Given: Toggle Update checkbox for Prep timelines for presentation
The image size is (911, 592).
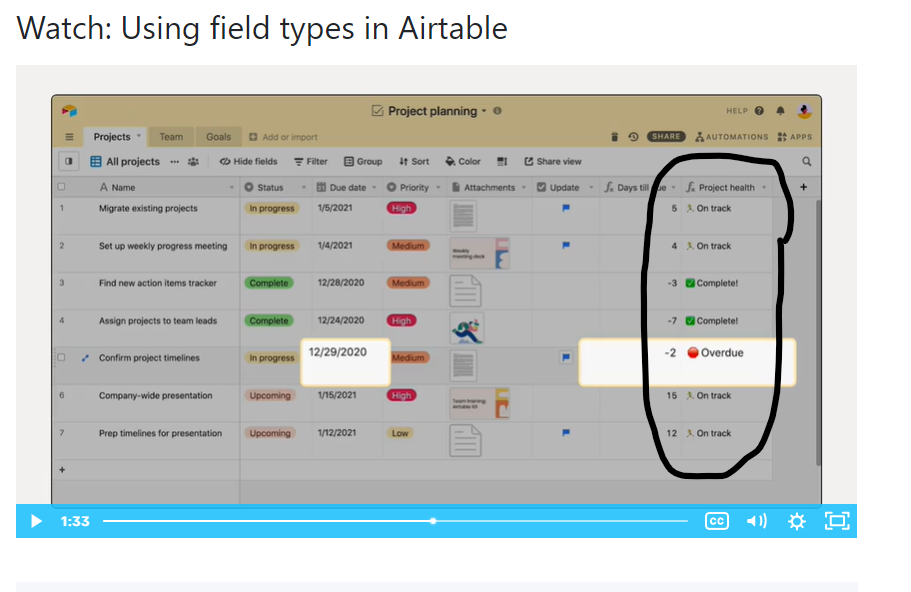Looking at the screenshot, I should (566, 432).
